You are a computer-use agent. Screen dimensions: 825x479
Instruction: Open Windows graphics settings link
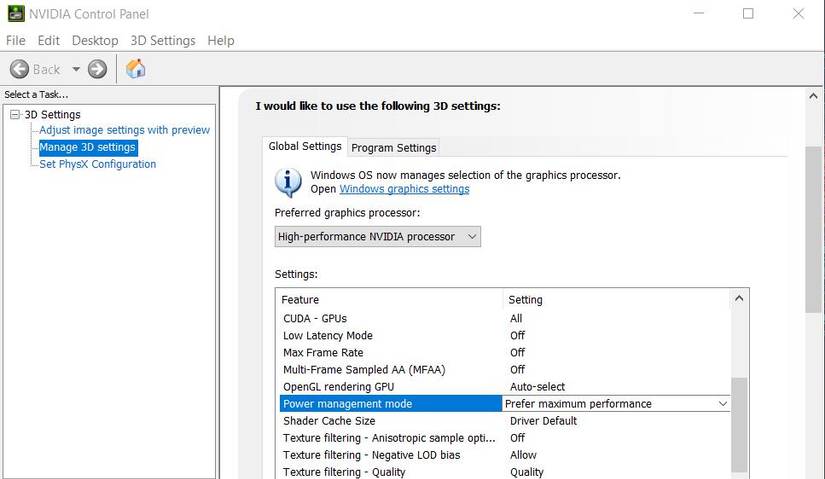(404, 189)
